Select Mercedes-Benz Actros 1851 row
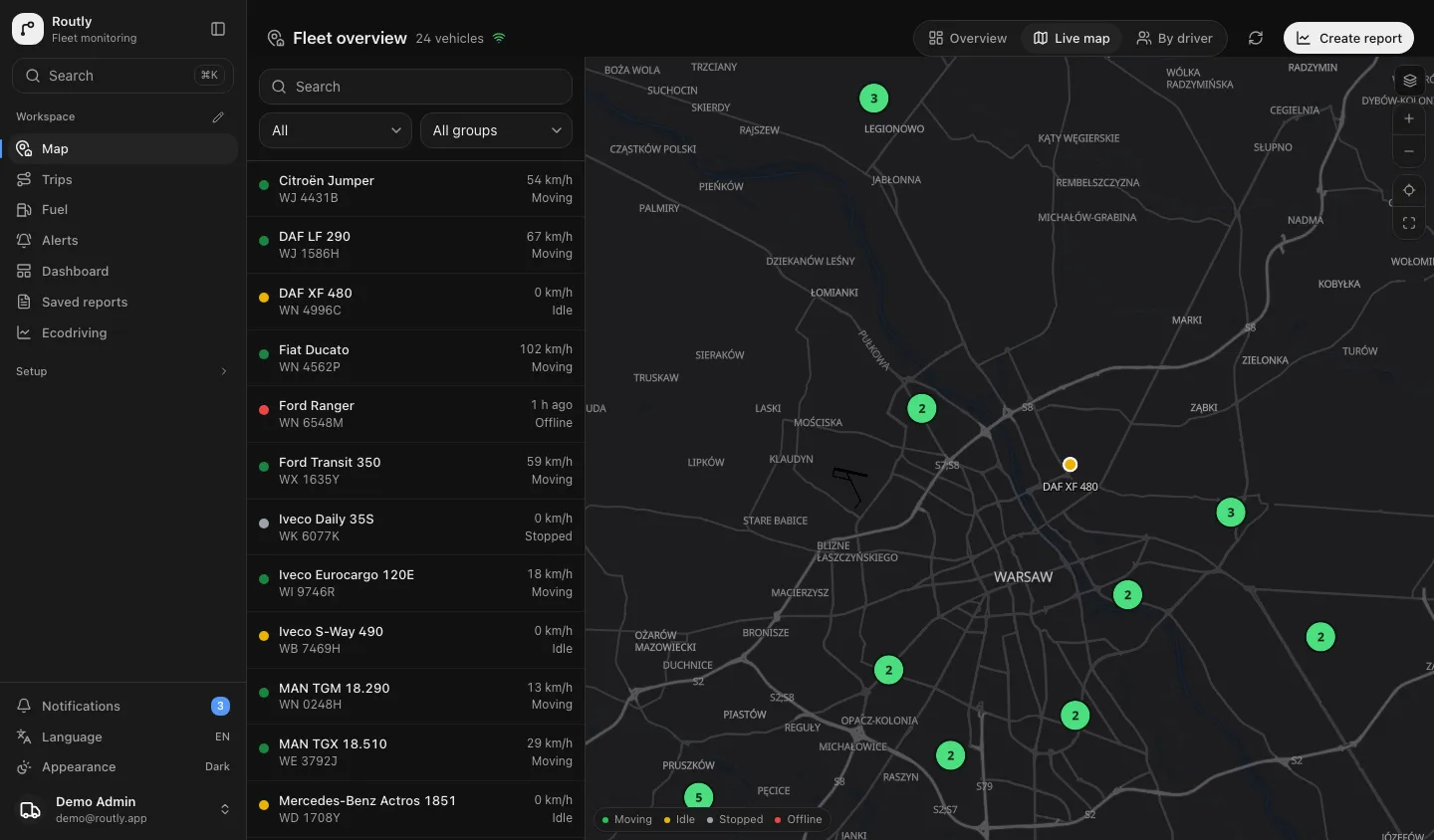 415,809
